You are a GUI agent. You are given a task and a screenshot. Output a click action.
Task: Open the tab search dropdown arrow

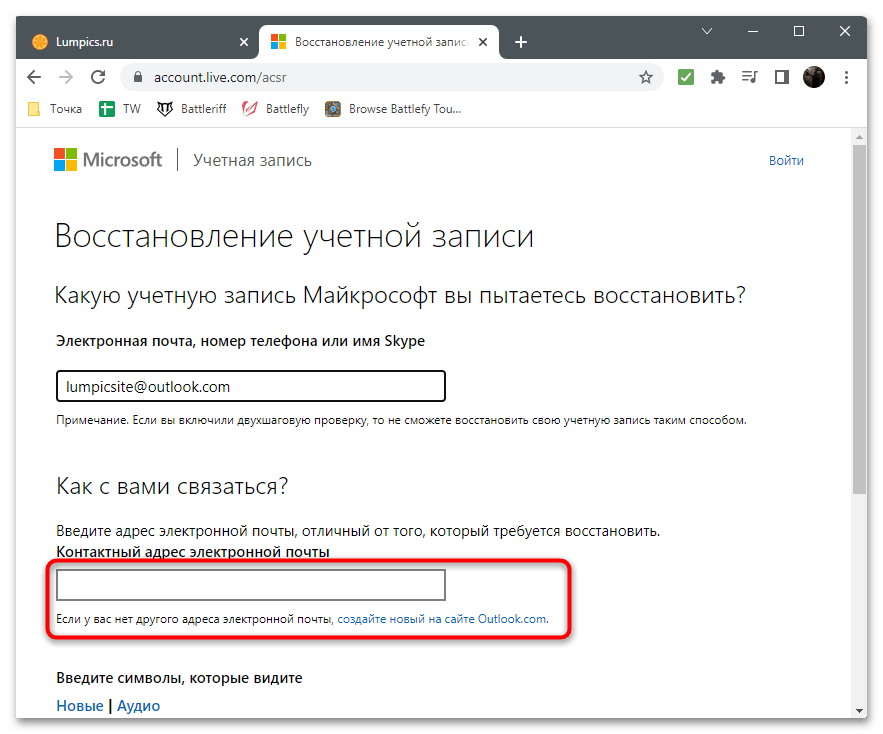pyautogui.click(x=707, y=31)
